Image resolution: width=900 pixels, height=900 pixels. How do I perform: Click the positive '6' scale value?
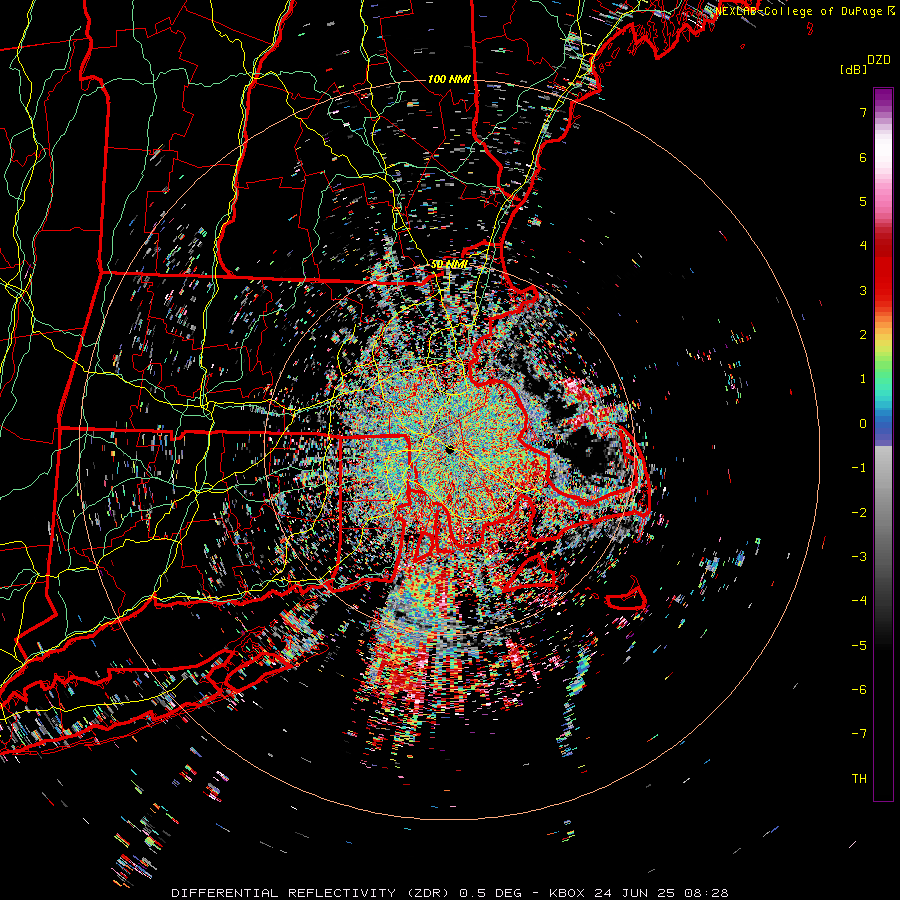[x=863, y=157]
